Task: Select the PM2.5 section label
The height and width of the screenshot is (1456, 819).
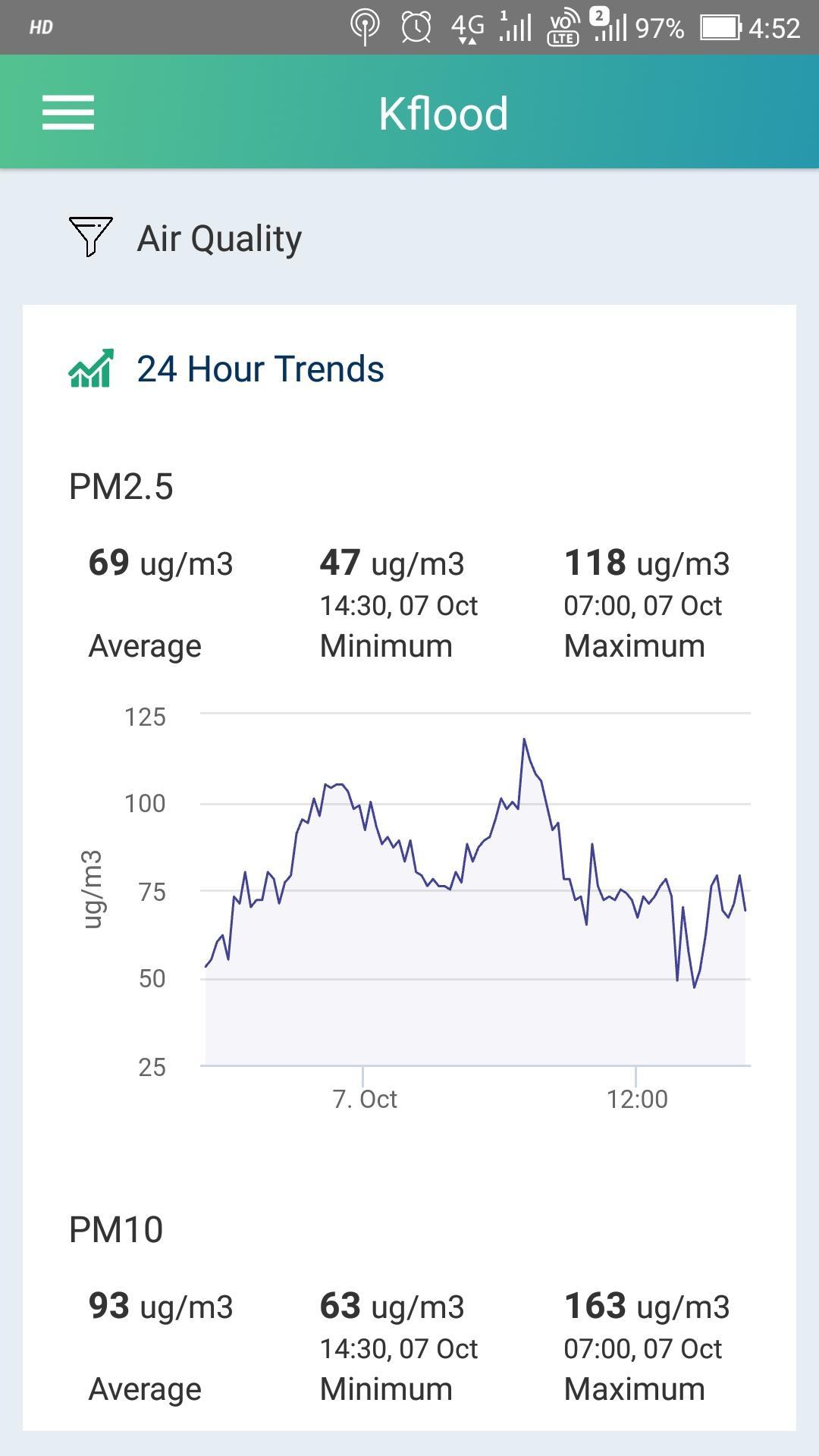Action: click(121, 487)
